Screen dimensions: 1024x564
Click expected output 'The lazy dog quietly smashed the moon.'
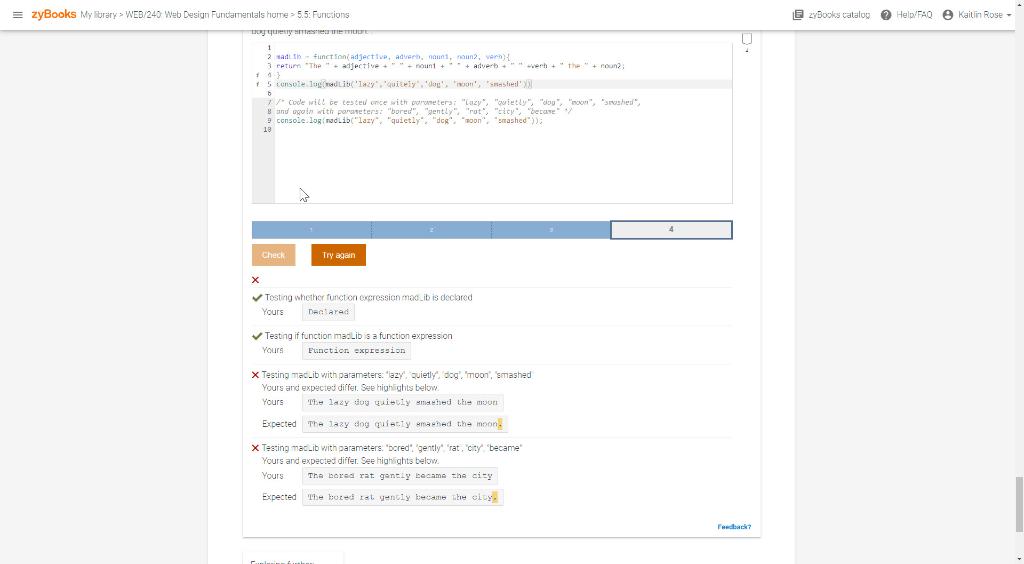pyautogui.click(x=405, y=424)
